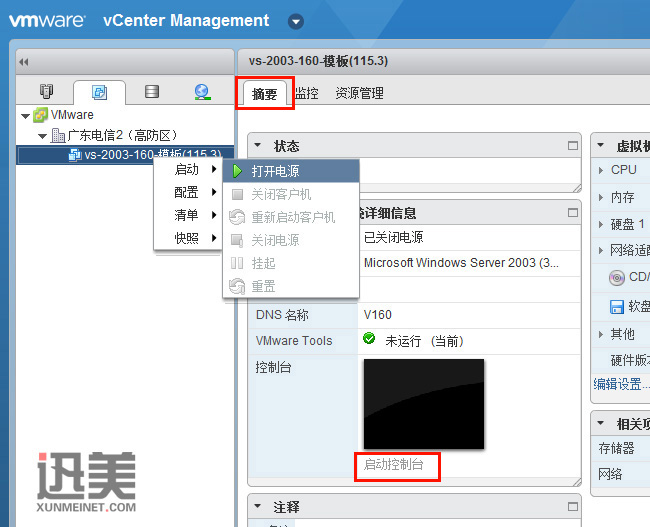Expand the 内存 hardware row
The image size is (650, 527).
601,197
